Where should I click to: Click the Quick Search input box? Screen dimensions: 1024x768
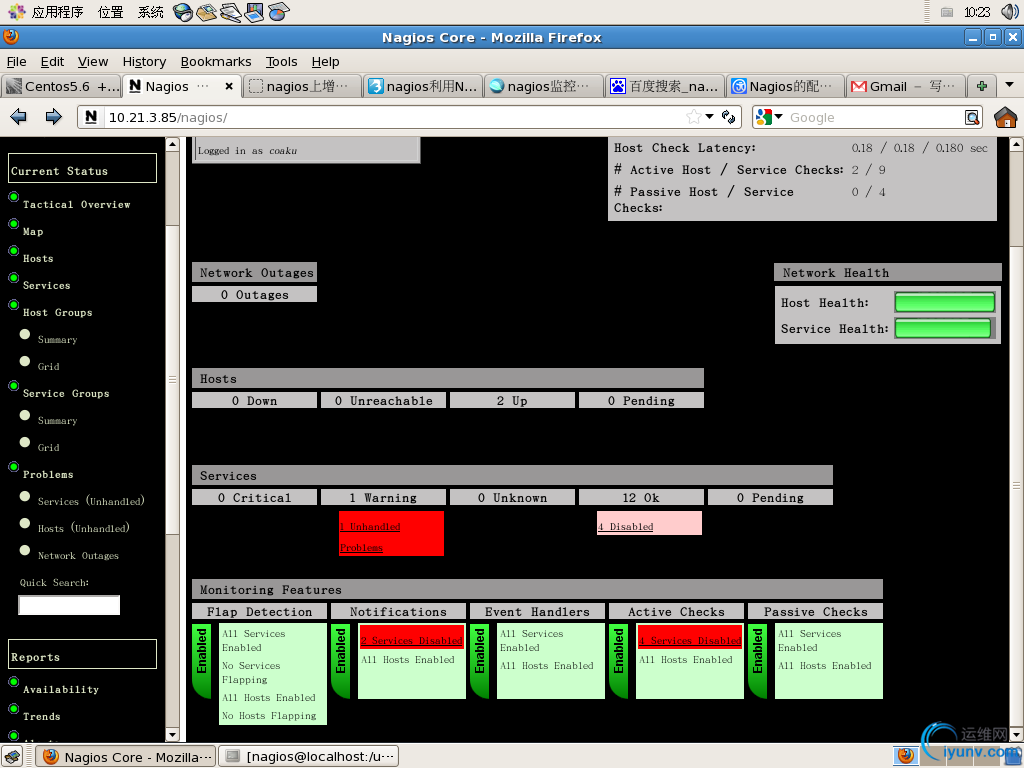point(69,605)
